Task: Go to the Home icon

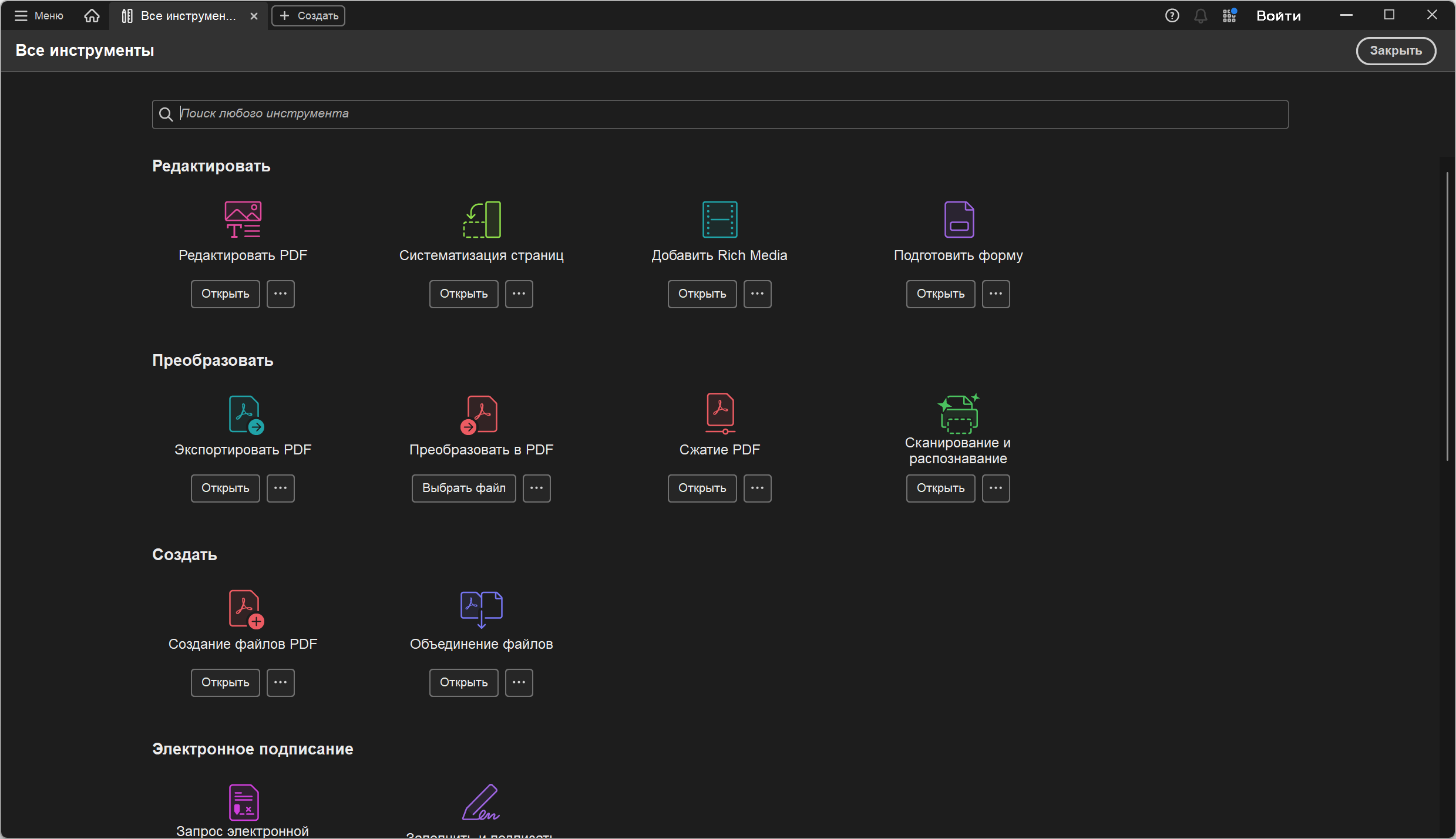Action: [92, 16]
